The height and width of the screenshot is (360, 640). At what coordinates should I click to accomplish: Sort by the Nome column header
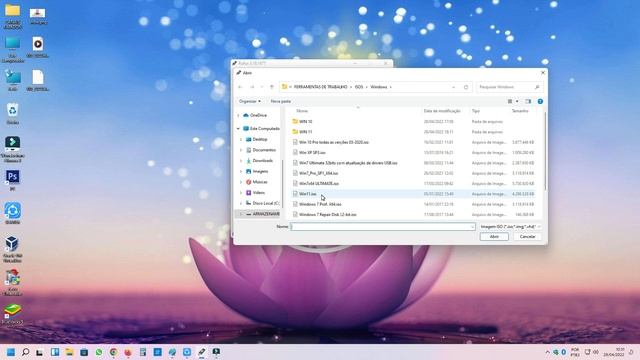click(x=302, y=111)
